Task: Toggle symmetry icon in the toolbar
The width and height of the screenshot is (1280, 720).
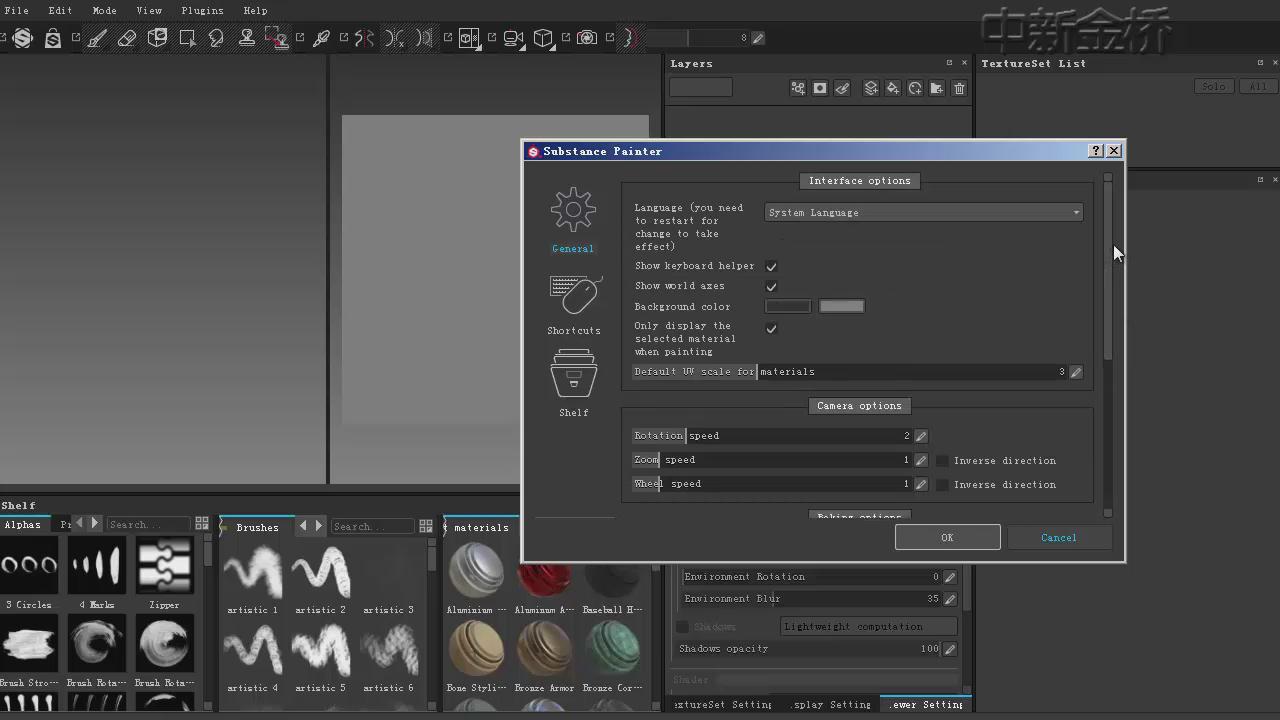Action: pyautogui.click(x=365, y=38)
